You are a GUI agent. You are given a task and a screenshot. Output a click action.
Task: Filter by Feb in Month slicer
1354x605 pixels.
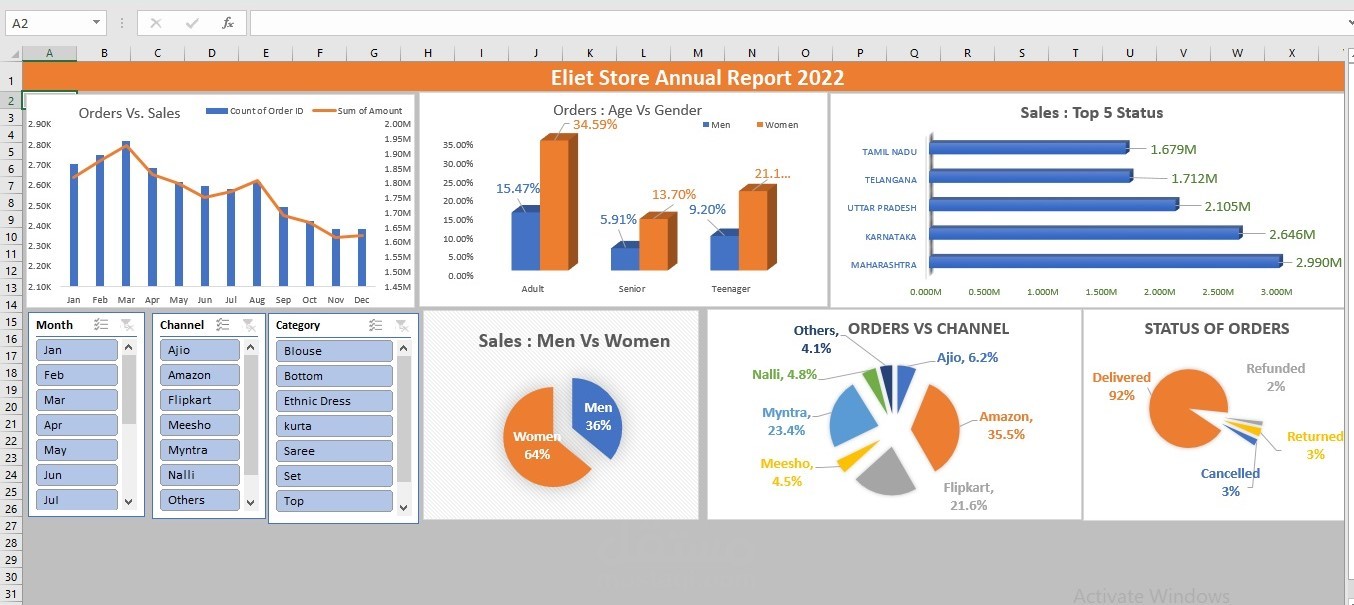click(x=77, y=375)
